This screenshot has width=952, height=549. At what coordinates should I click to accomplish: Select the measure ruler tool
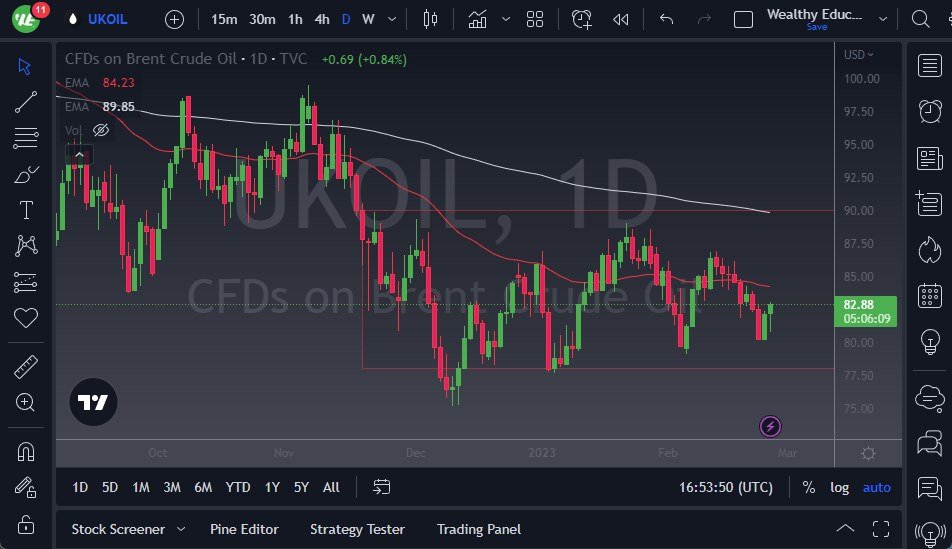(x=26, y=368)
